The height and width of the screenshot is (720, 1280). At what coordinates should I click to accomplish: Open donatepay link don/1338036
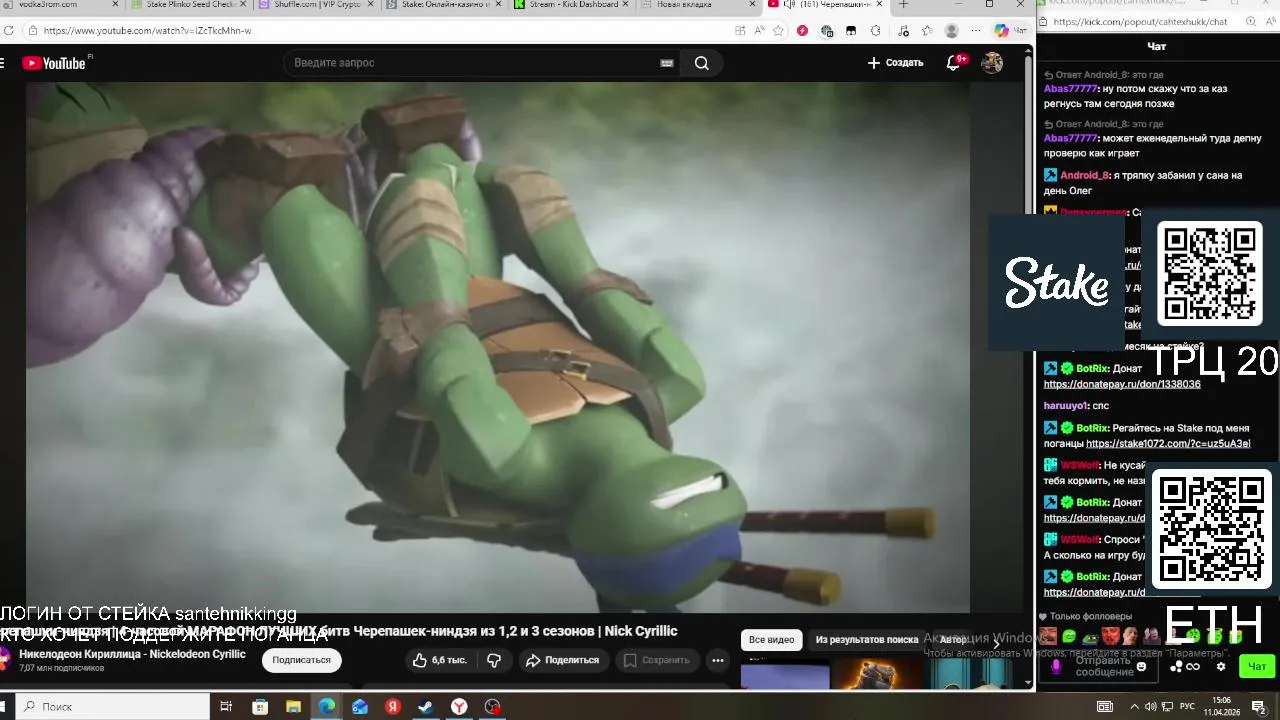coord(1122,384)
